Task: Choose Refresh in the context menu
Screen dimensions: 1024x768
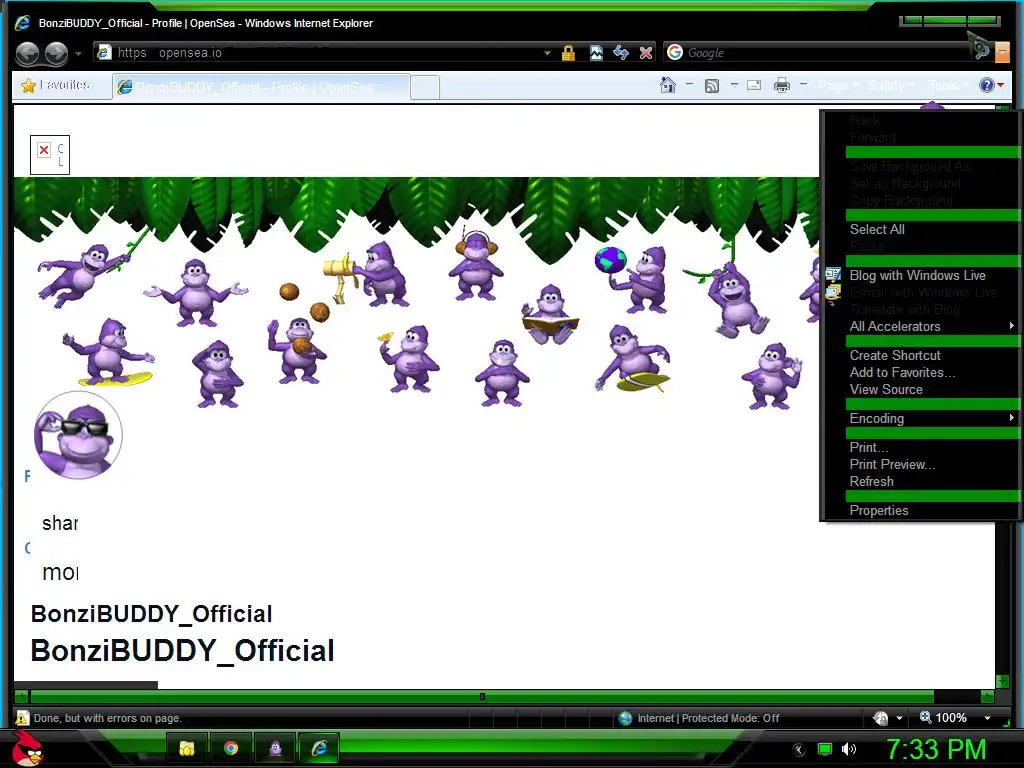Action: point(871,481)
